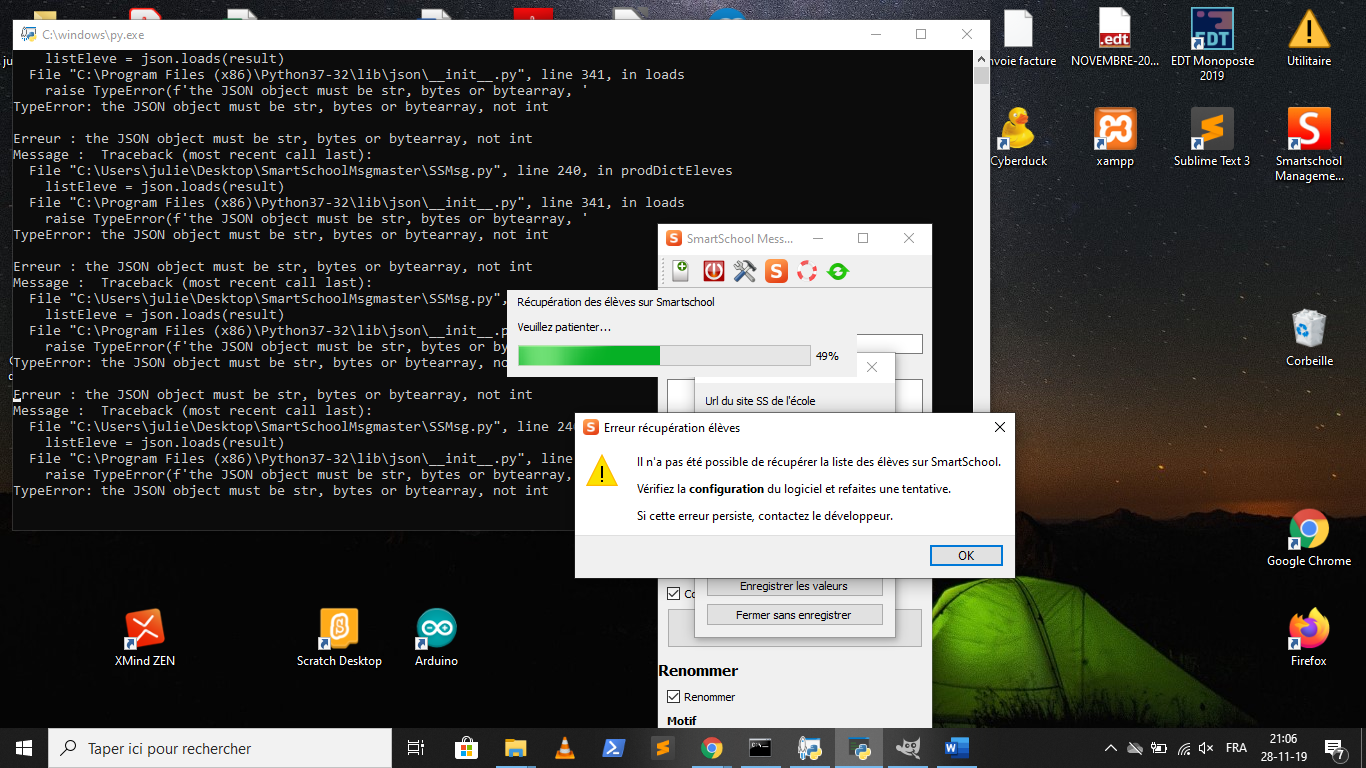
Task: Click the new document icon with green plus
Action: [x=680, y=270]
